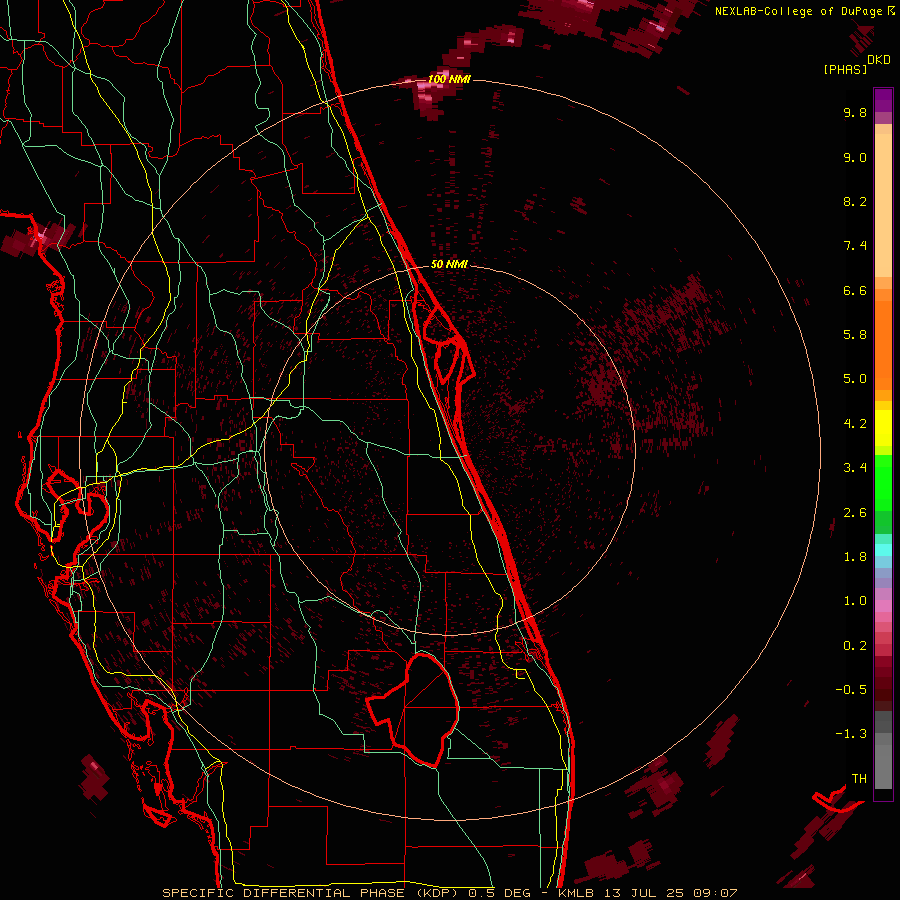
Task: Select the bright yellow color bar segment
Action: [x=883, y=428]
